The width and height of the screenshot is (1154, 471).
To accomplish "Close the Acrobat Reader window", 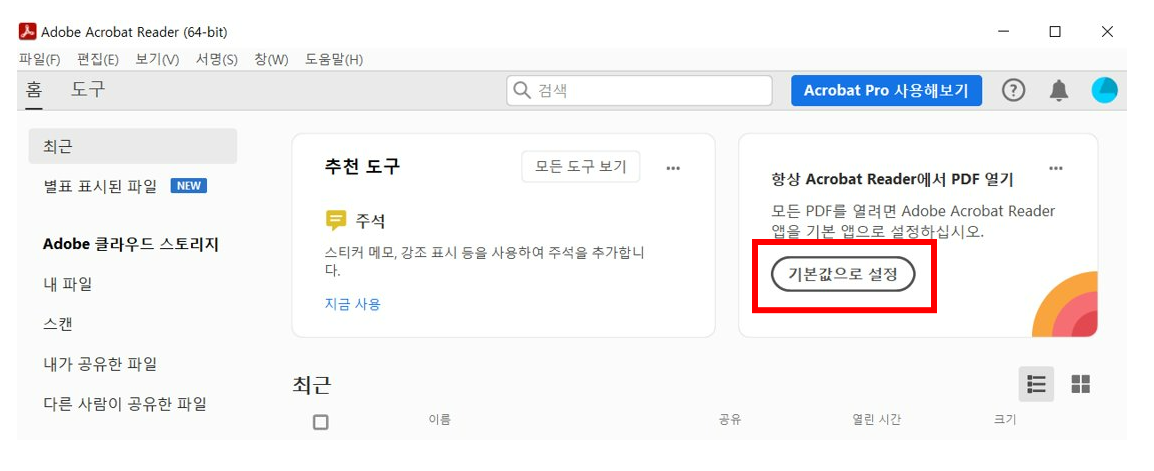I will pyautogui.click(x=1107, y=32).
